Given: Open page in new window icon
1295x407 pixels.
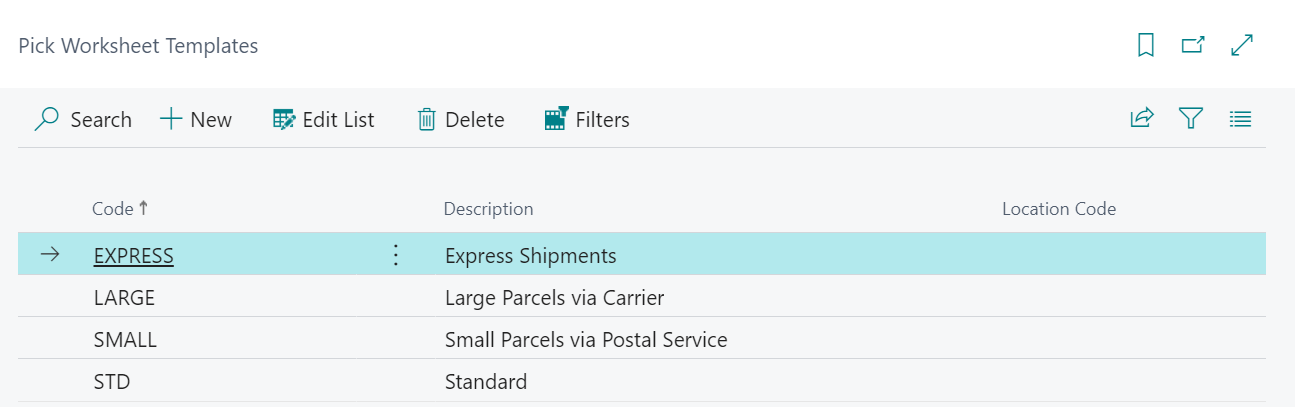Looking at the screenshot, I should coord(1193,45).
